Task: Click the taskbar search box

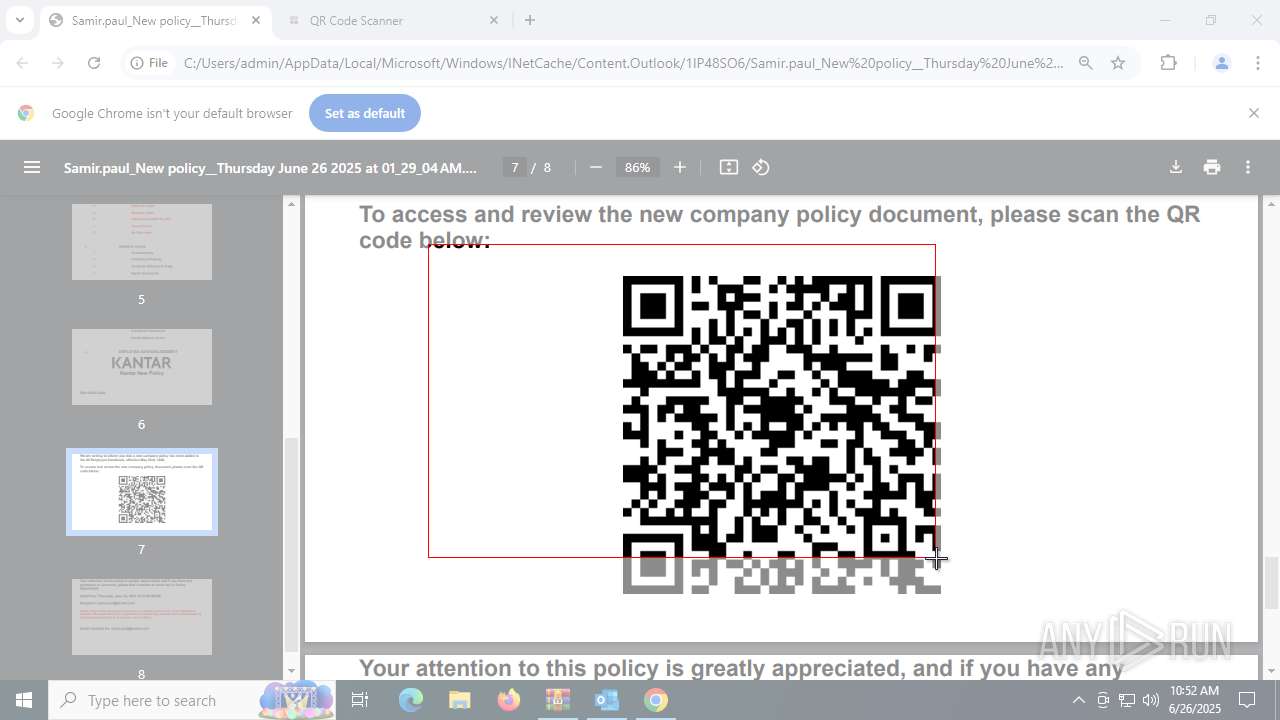Action: click(193, 700)
